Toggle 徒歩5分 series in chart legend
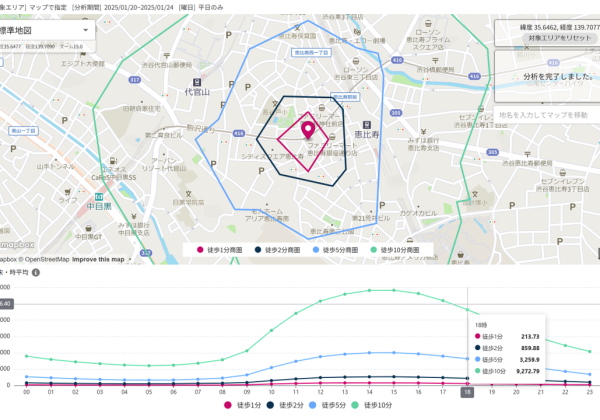Viewport: 600px width, 420px height. (328, 405)
